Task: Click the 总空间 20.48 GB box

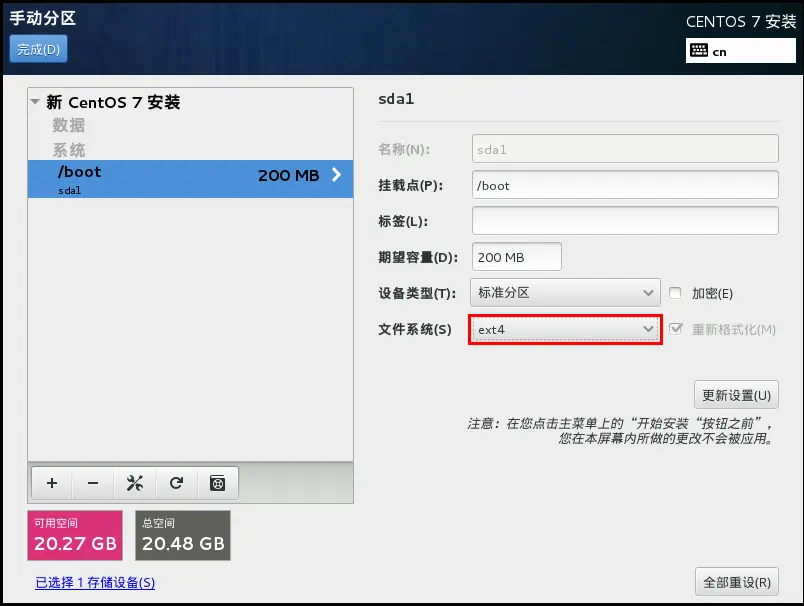Action: [183, 535]
